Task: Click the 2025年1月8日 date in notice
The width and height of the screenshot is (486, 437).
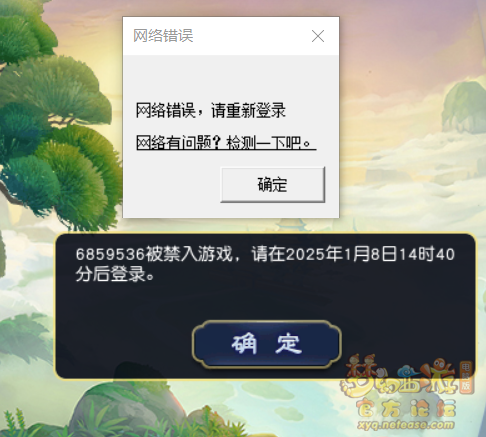Action: click(342, 254)
